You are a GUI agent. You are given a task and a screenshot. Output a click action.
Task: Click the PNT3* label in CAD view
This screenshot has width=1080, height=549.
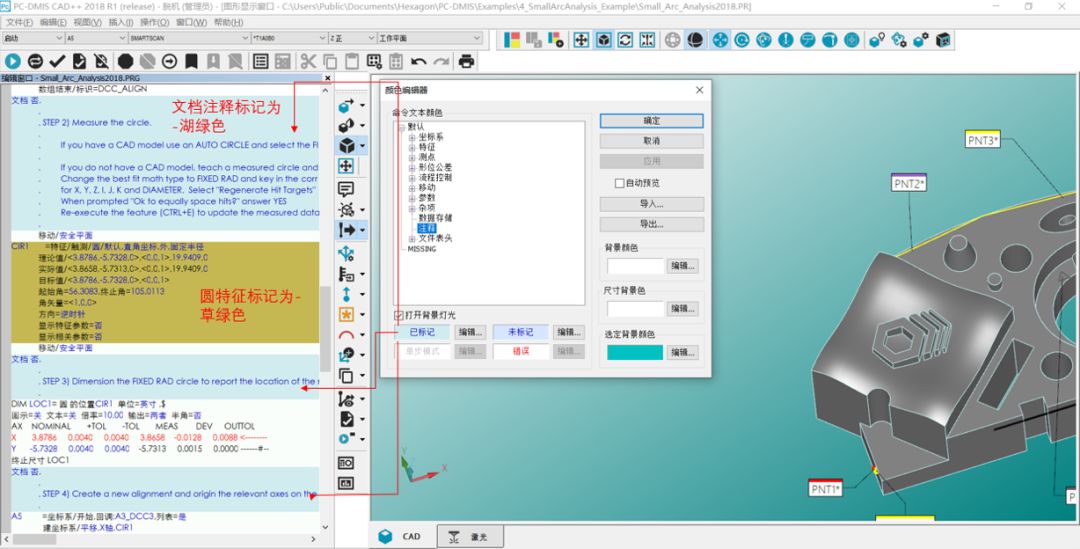point(982,141)
